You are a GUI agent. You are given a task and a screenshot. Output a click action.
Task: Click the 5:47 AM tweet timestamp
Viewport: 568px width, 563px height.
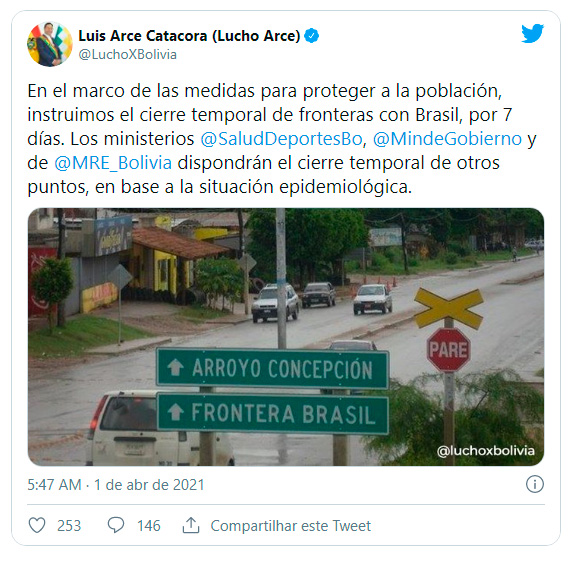[x=54, y=485]
